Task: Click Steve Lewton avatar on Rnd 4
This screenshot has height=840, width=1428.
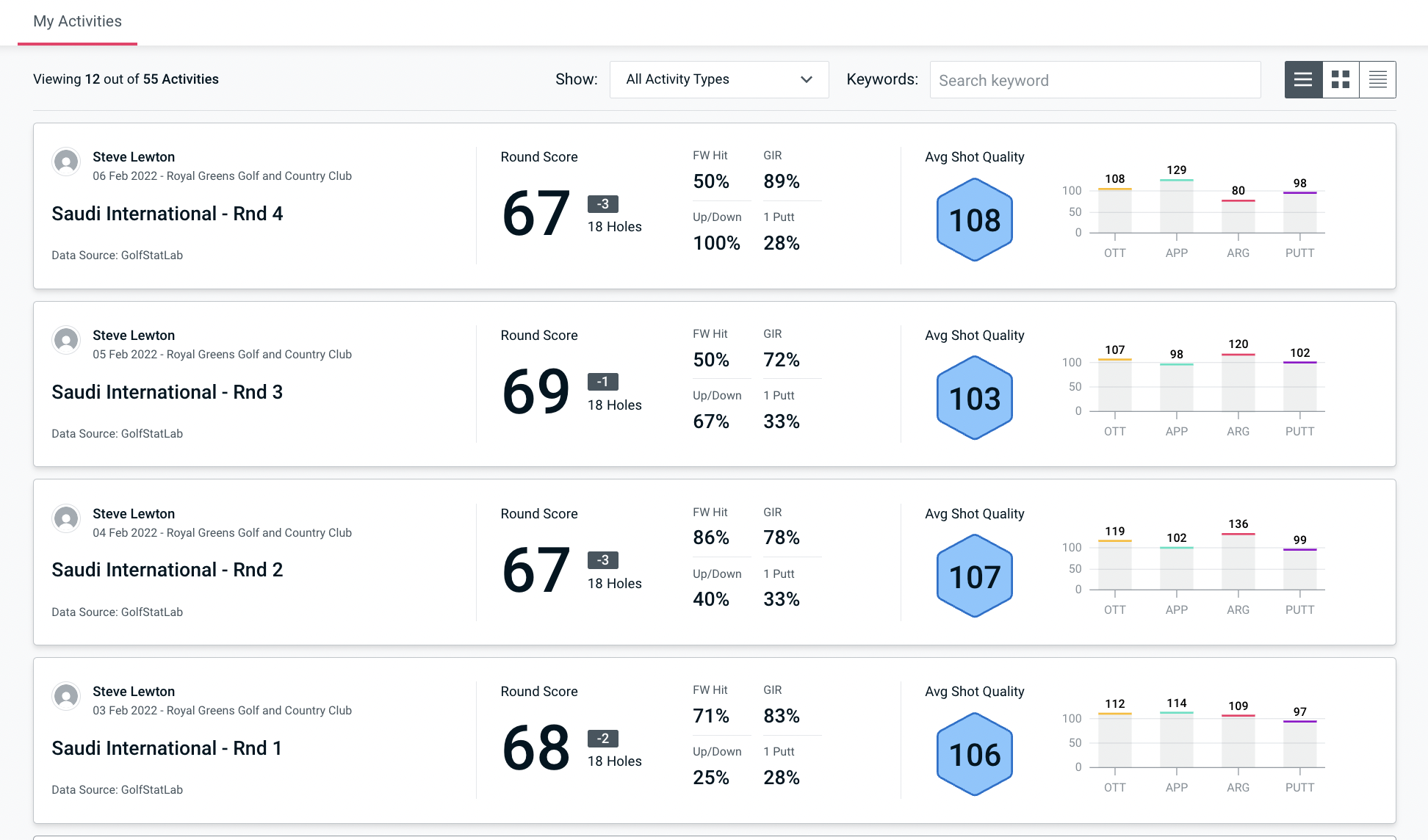Action: coord(66,162)
